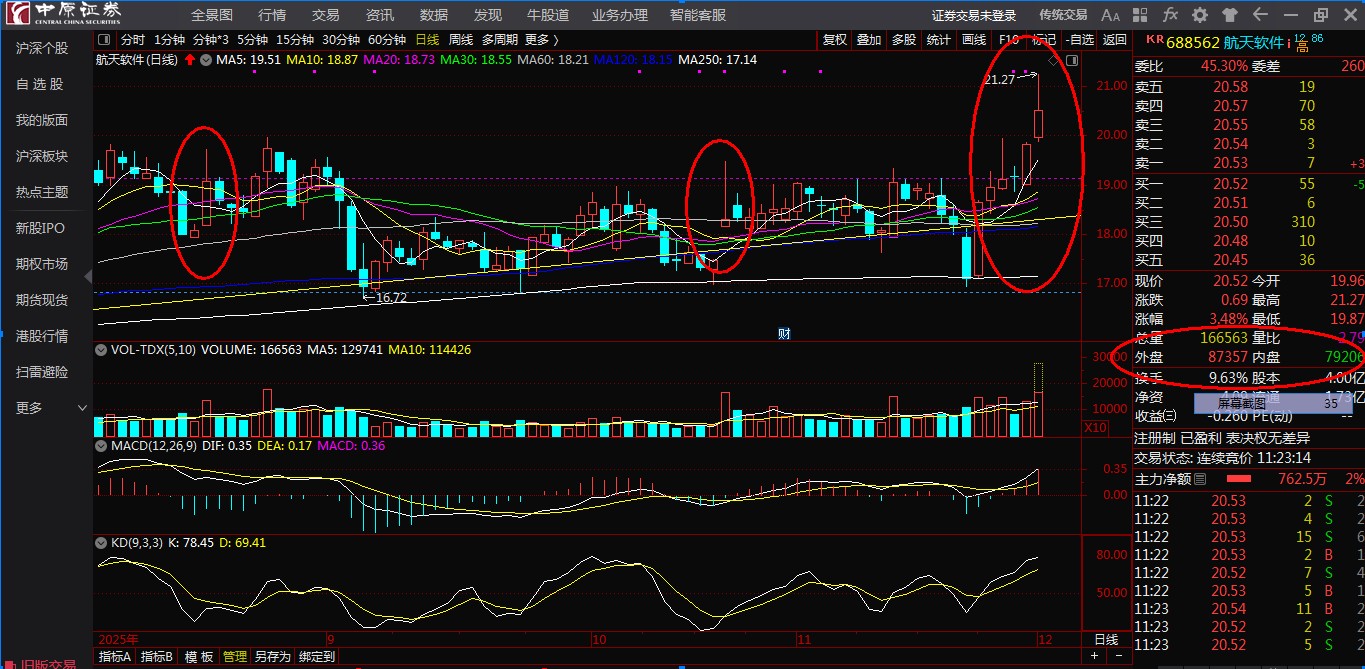Click the back arrow icon in title bar
The image size is (1365, 669).
click(1259, 15)
